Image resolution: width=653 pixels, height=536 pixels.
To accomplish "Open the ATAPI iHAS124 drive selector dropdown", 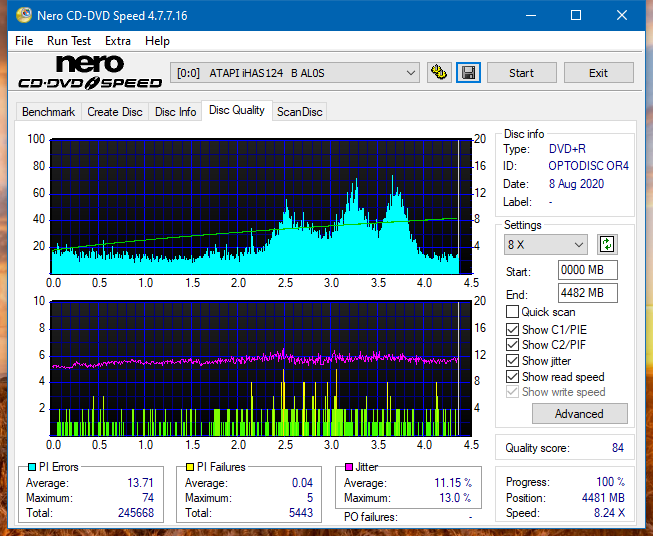I will [x=295, y=73].
